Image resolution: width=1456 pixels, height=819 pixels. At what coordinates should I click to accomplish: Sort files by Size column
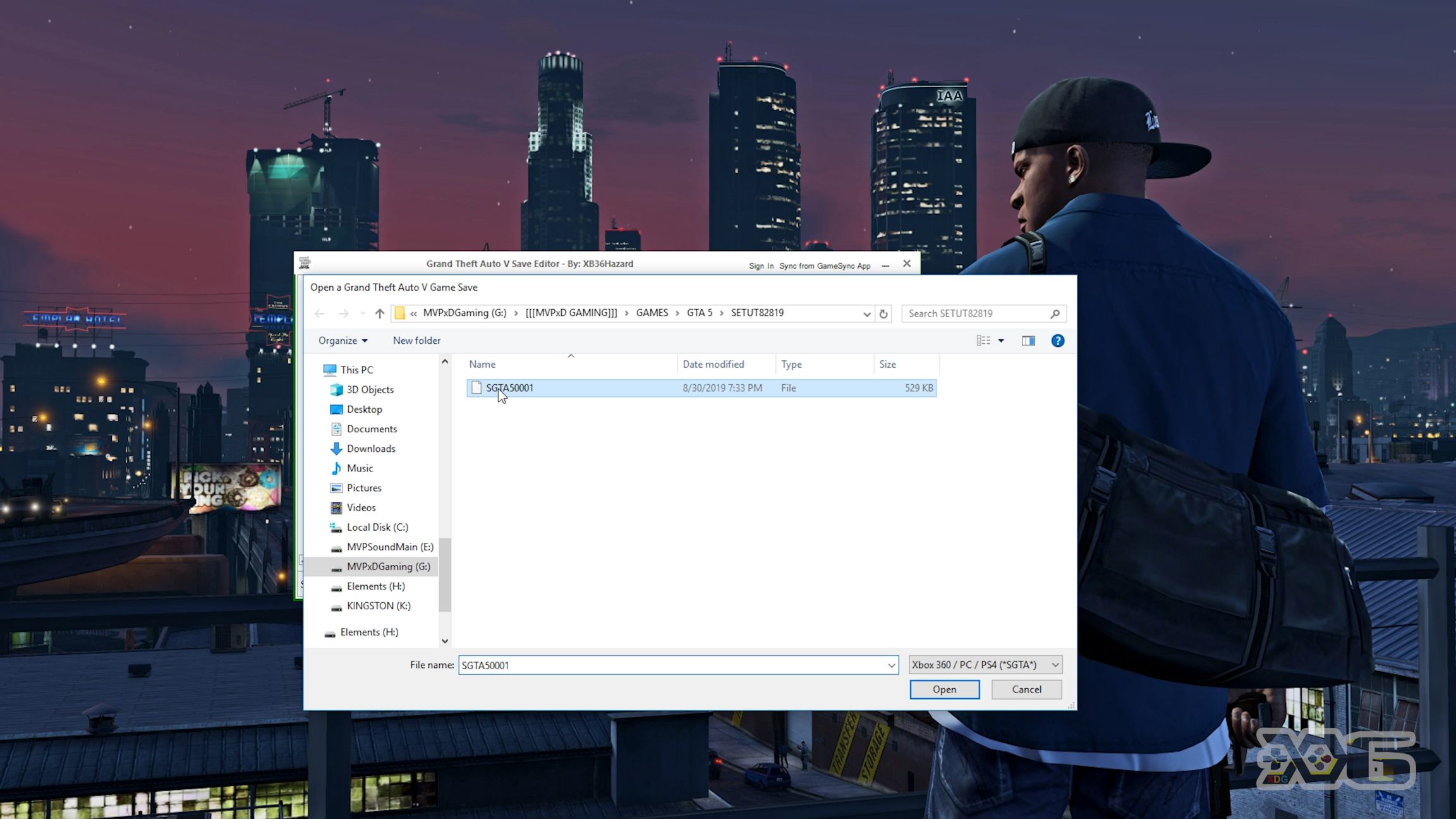(x=907, y=364)
